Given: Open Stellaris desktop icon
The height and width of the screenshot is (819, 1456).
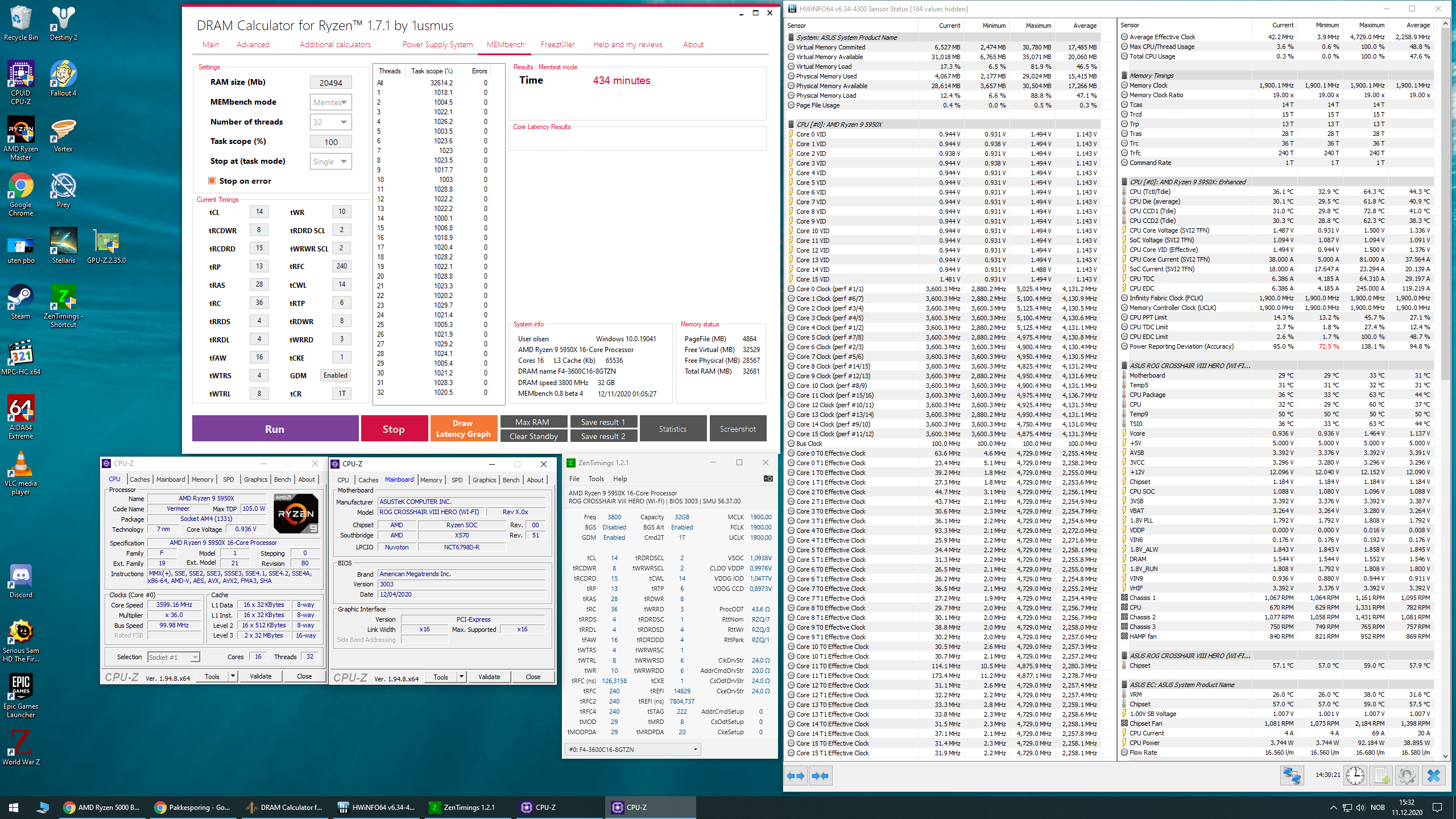Looking at the screenshot, I should (x=63, y=246).
